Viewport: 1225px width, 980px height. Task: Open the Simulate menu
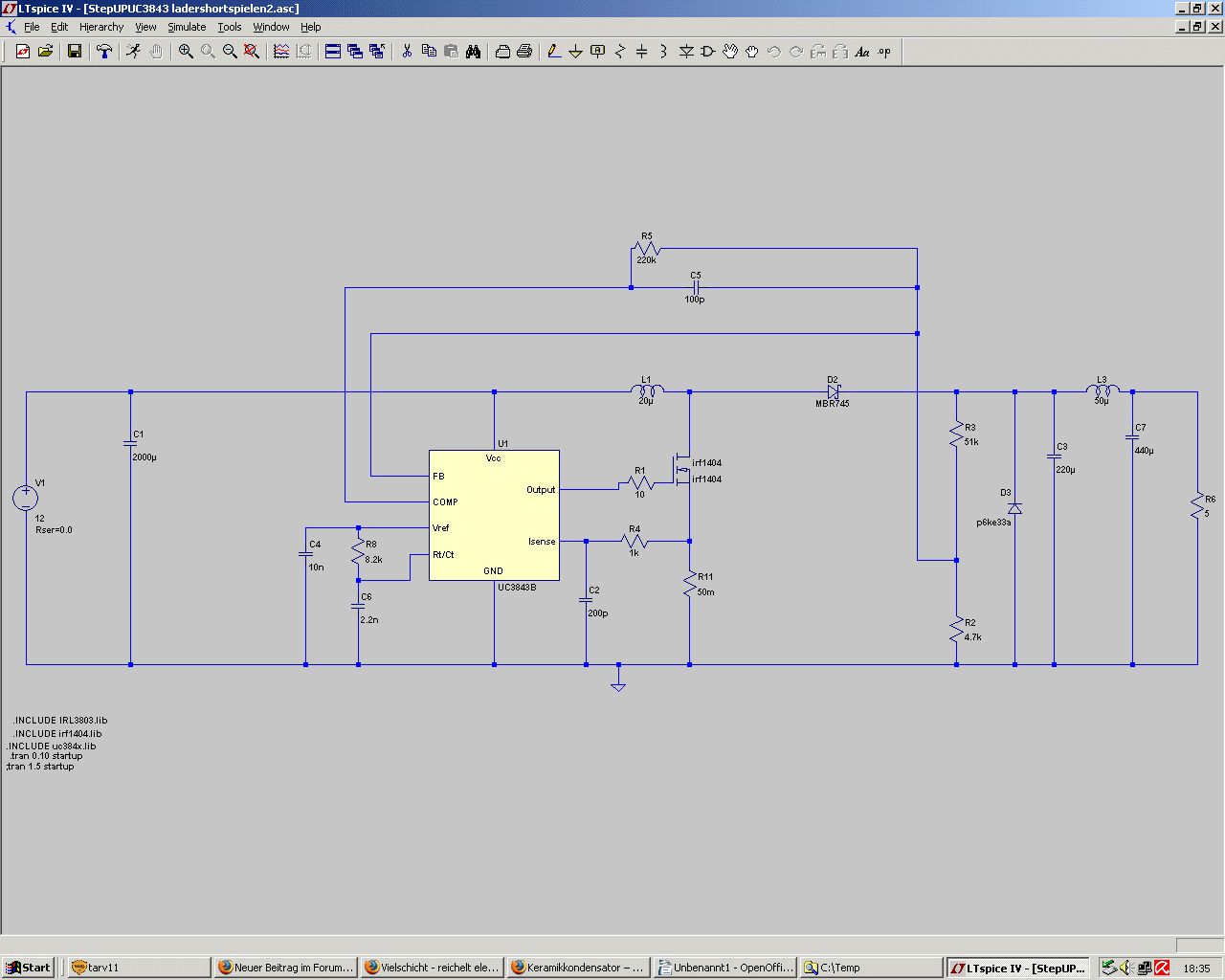[x=187, y=27]
